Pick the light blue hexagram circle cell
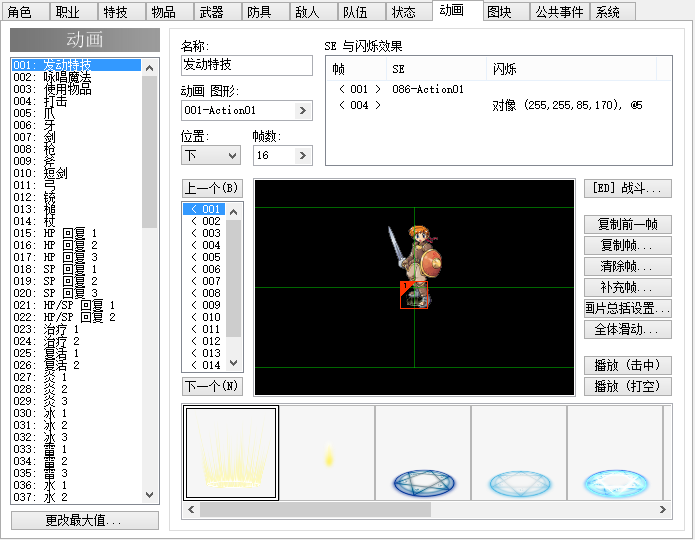 pyautogui.click(x=519, y=453)
